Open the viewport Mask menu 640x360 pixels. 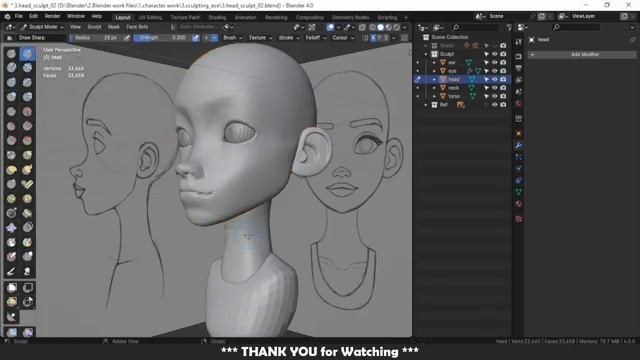tap(113, 27)
